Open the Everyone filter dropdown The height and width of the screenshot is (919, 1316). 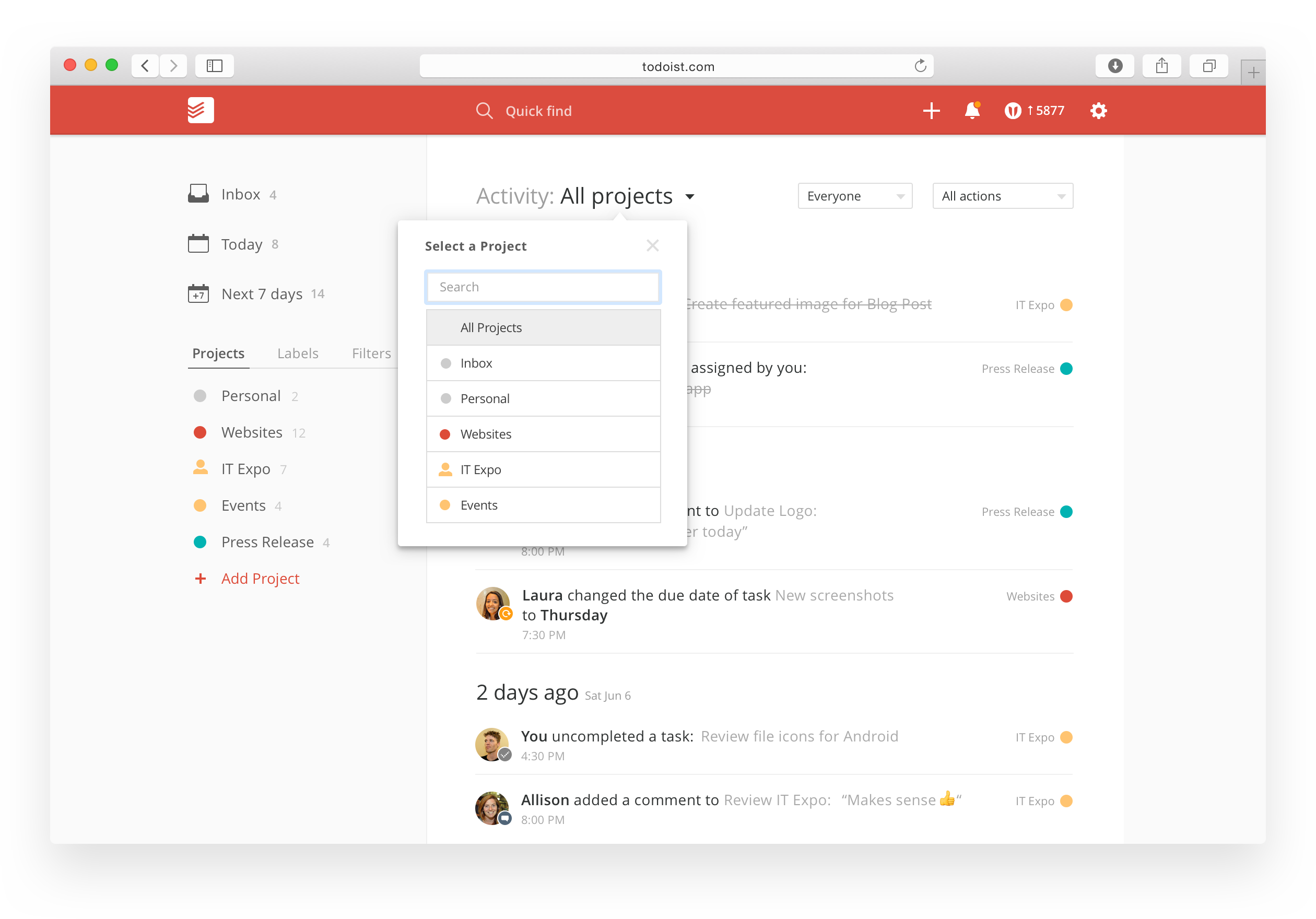click(x=854, y=196)
